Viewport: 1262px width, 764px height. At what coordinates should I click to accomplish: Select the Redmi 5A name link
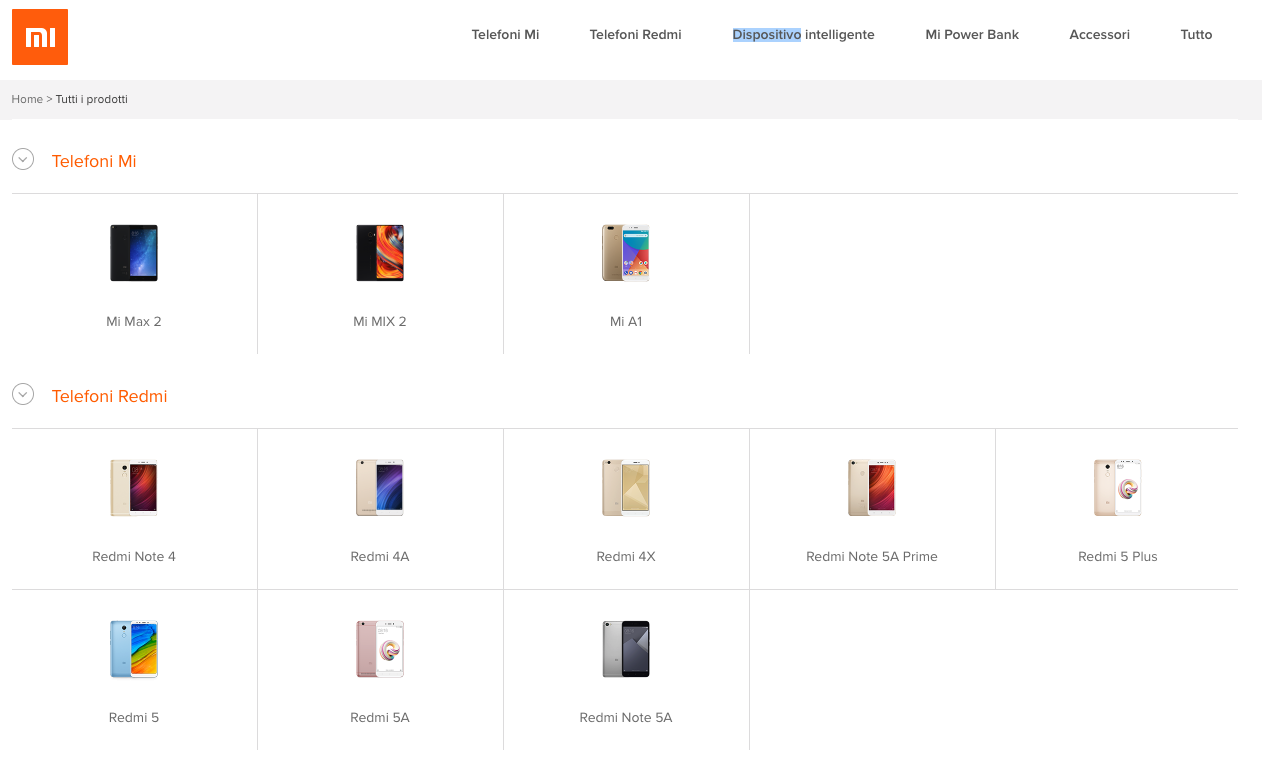[x=380, y=718]
